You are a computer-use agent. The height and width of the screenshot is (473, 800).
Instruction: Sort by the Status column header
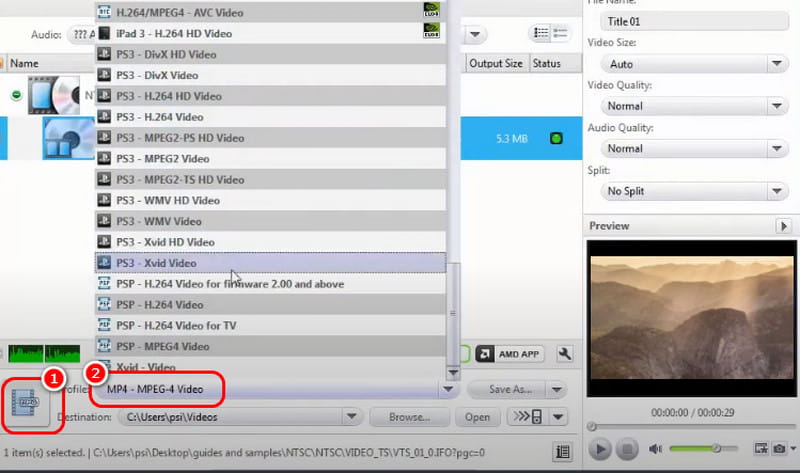point(556,63)
